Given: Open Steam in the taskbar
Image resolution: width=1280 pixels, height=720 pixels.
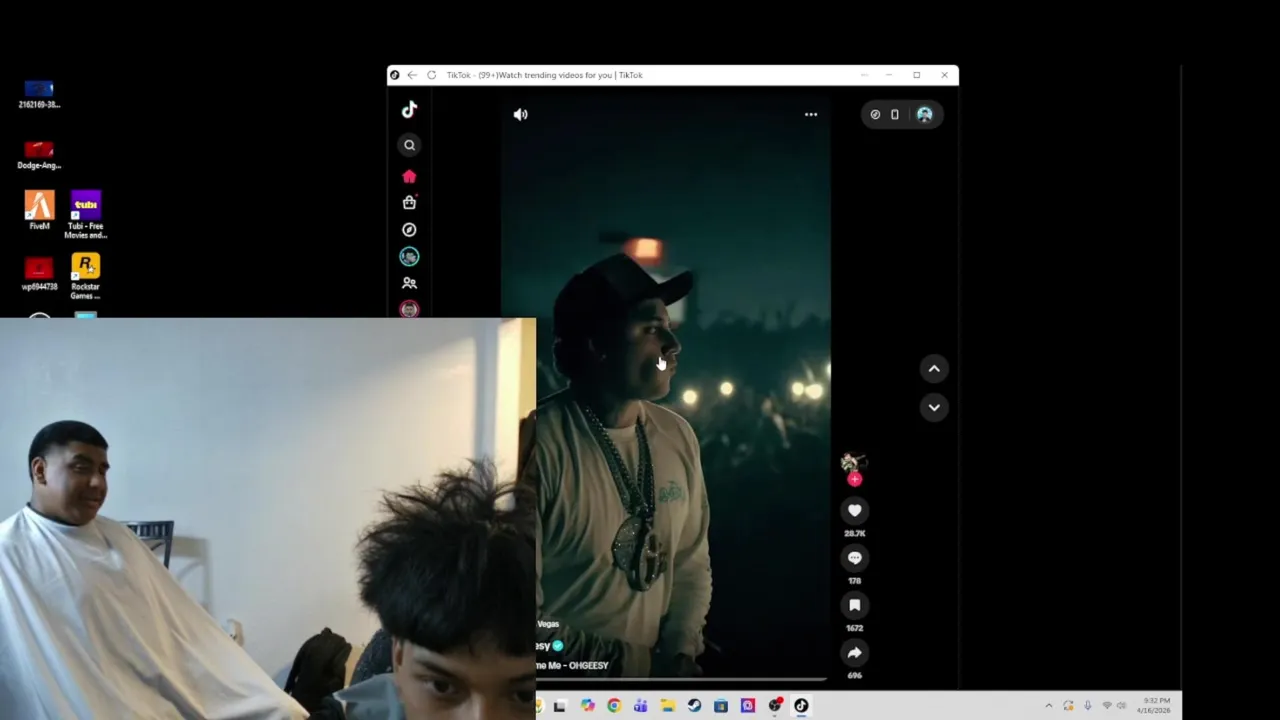Looking at the screenshot, I should [694, 706].
